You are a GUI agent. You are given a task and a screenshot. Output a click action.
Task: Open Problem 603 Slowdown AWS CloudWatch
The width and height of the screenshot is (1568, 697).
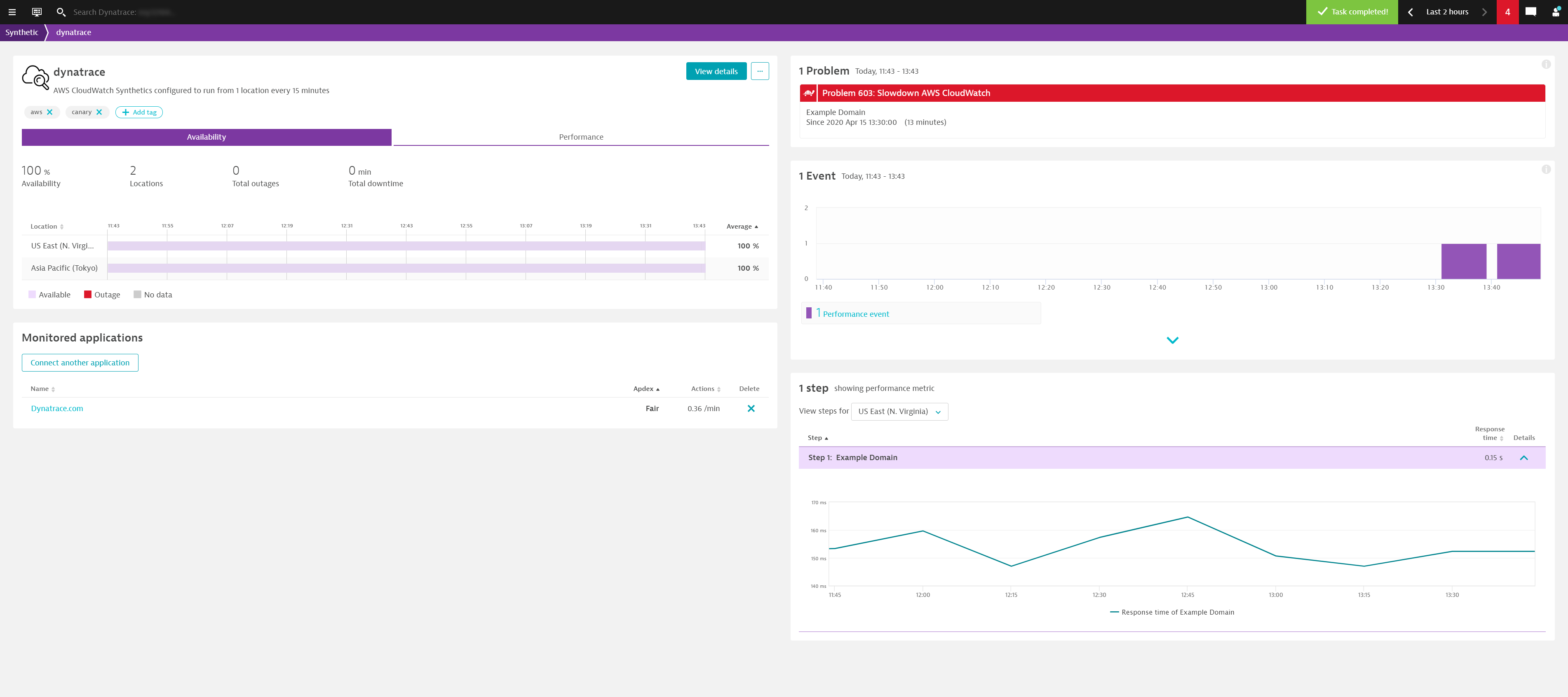point(1172,93)
